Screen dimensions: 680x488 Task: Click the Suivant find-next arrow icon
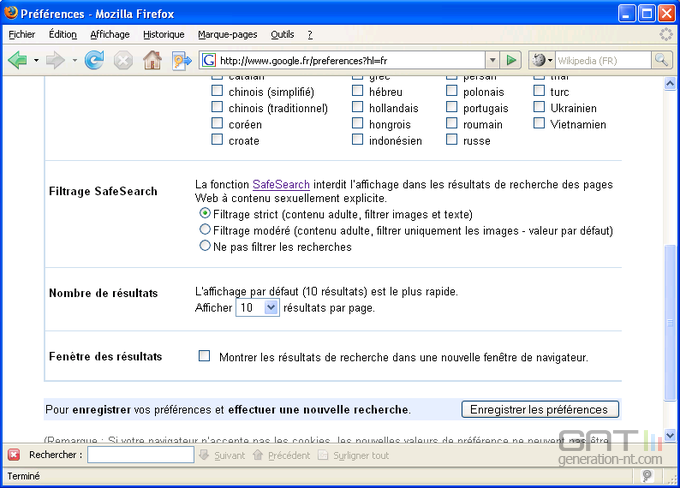click(204, 455)
